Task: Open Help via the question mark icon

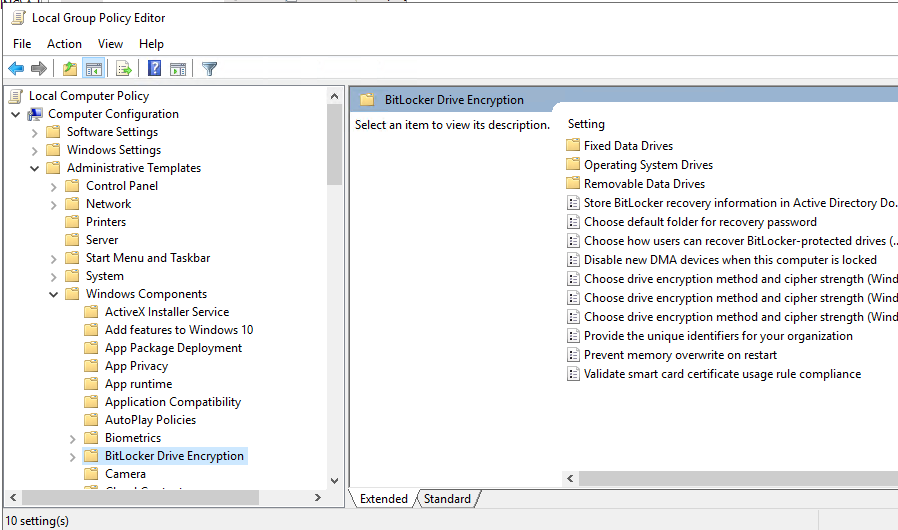Action: point(155,69)
